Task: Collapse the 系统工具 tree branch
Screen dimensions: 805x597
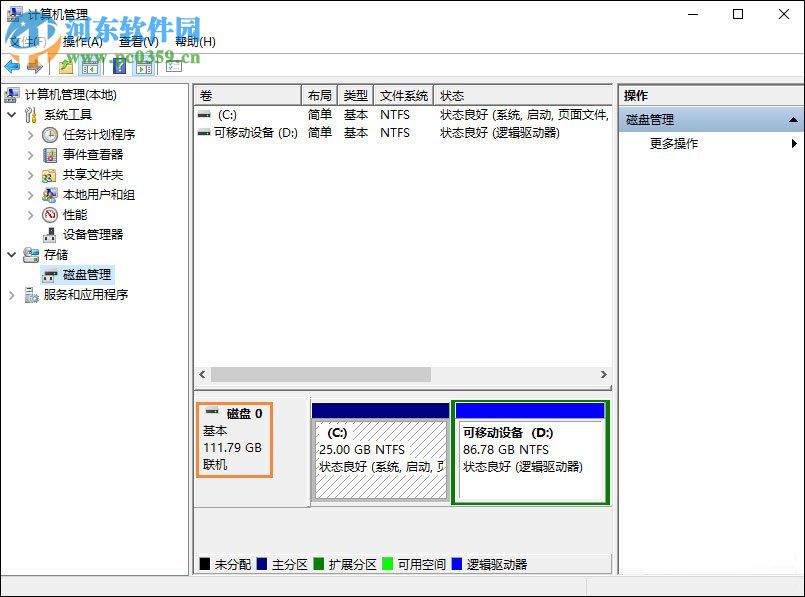Action: (x=10, y=114)
